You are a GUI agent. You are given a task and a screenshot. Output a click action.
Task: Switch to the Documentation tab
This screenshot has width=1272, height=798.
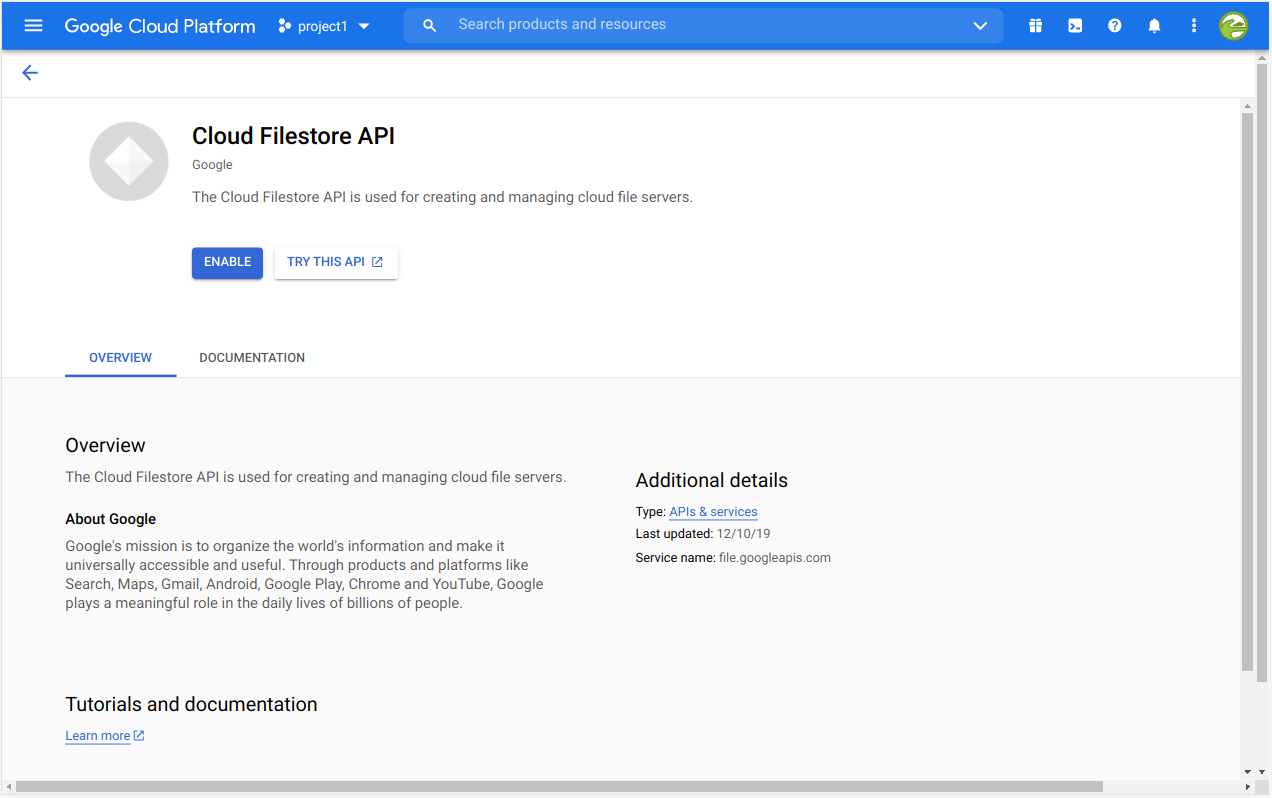coord(252,358)
